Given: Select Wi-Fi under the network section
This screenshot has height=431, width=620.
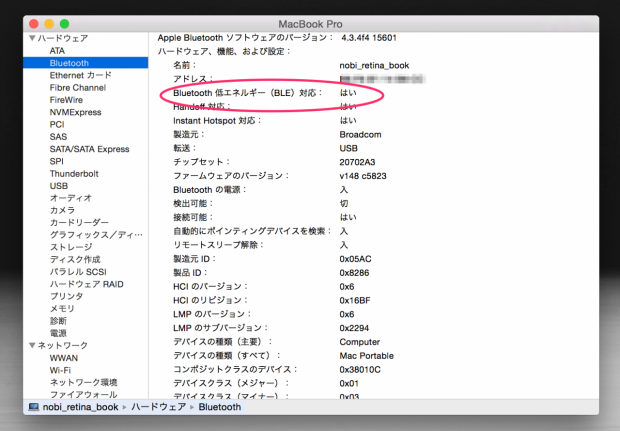Looking at the screenshot, I should tap(60, 370).
